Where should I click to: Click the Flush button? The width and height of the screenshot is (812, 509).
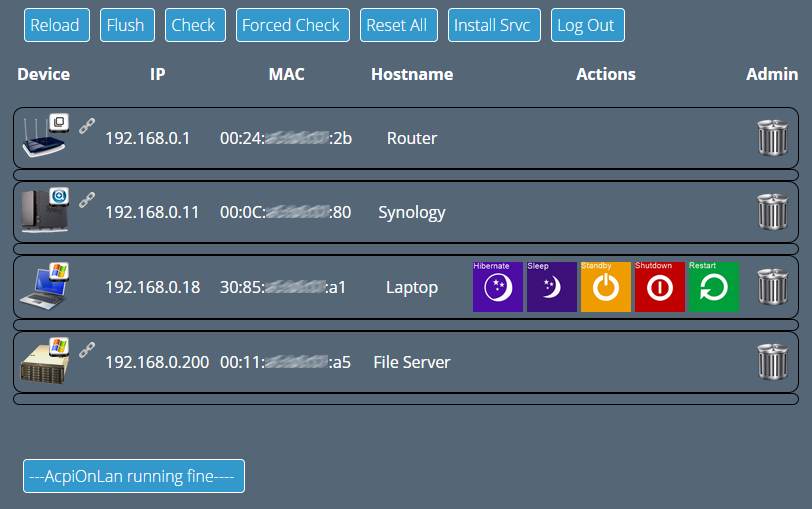pyautogui.click(x=127, y=25)
